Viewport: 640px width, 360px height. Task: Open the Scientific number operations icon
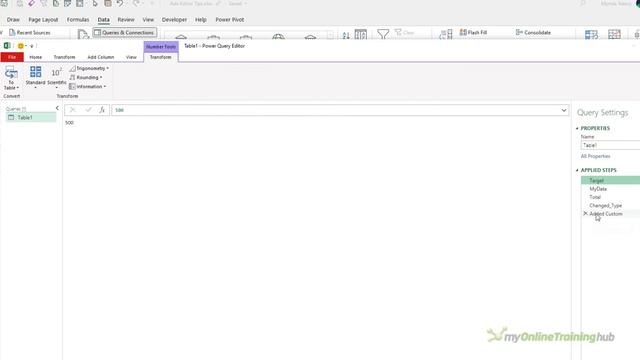[56, 76]
